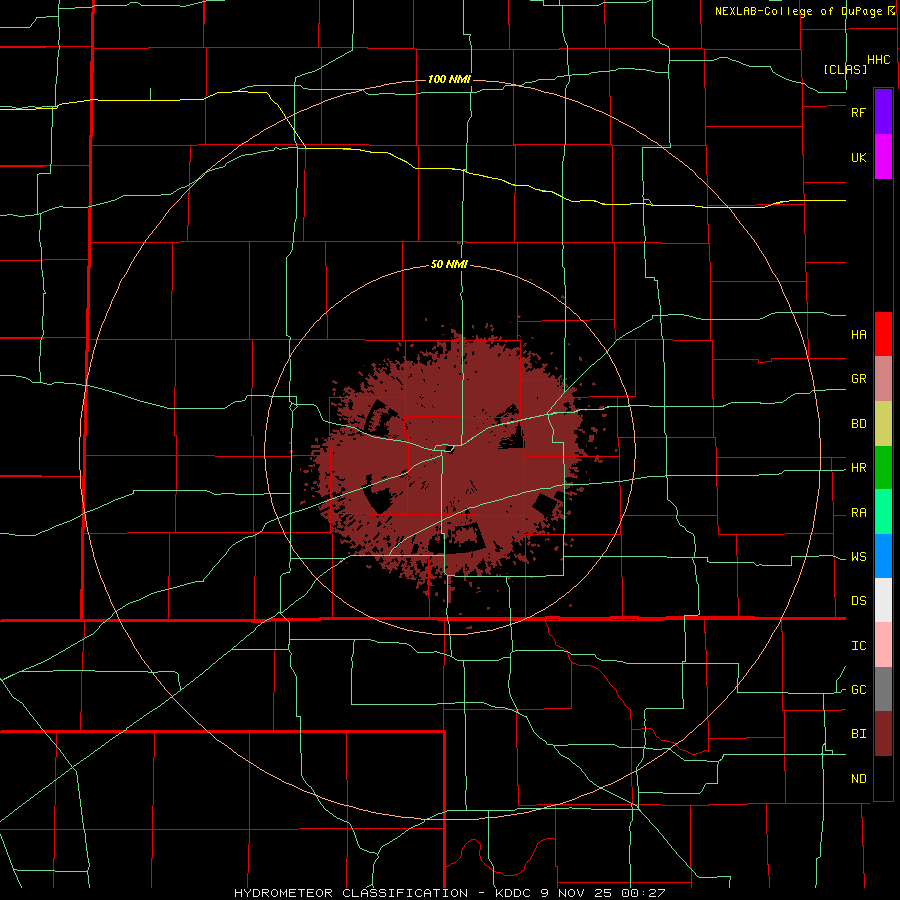Click the BI brown legend swatch

tap(883, 734)
